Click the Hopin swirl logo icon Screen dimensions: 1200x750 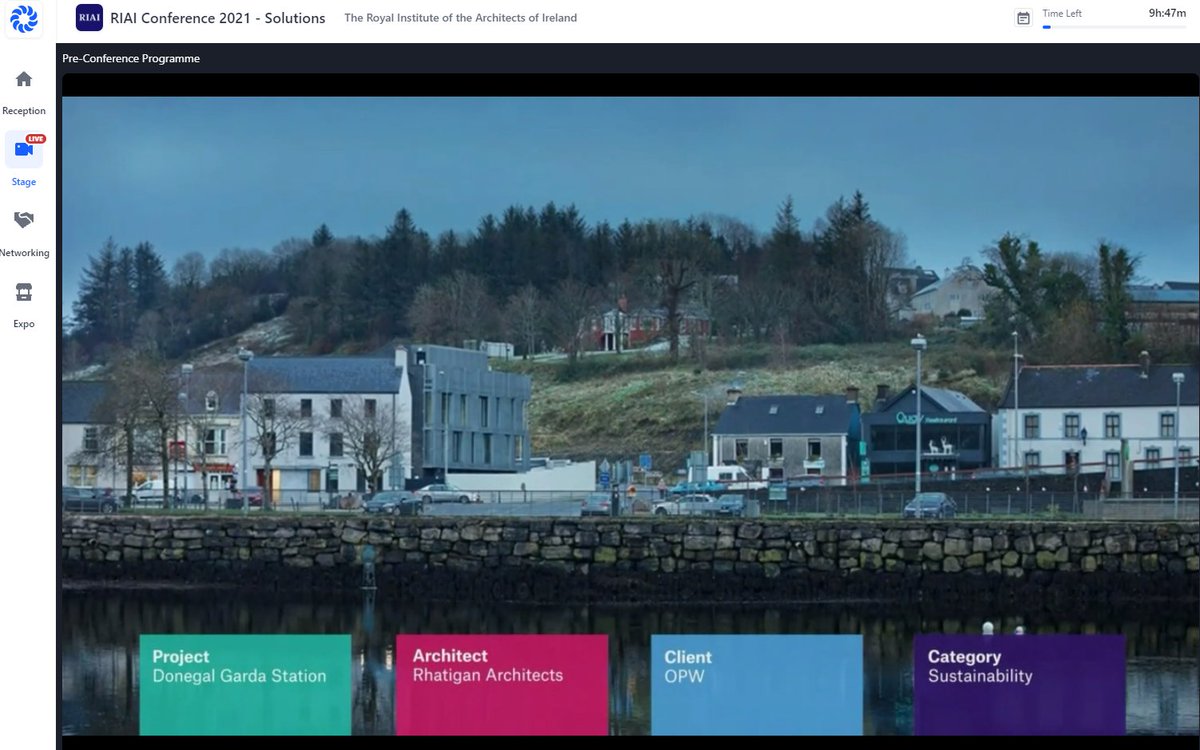pyautogui.click(x=23, y=18)
